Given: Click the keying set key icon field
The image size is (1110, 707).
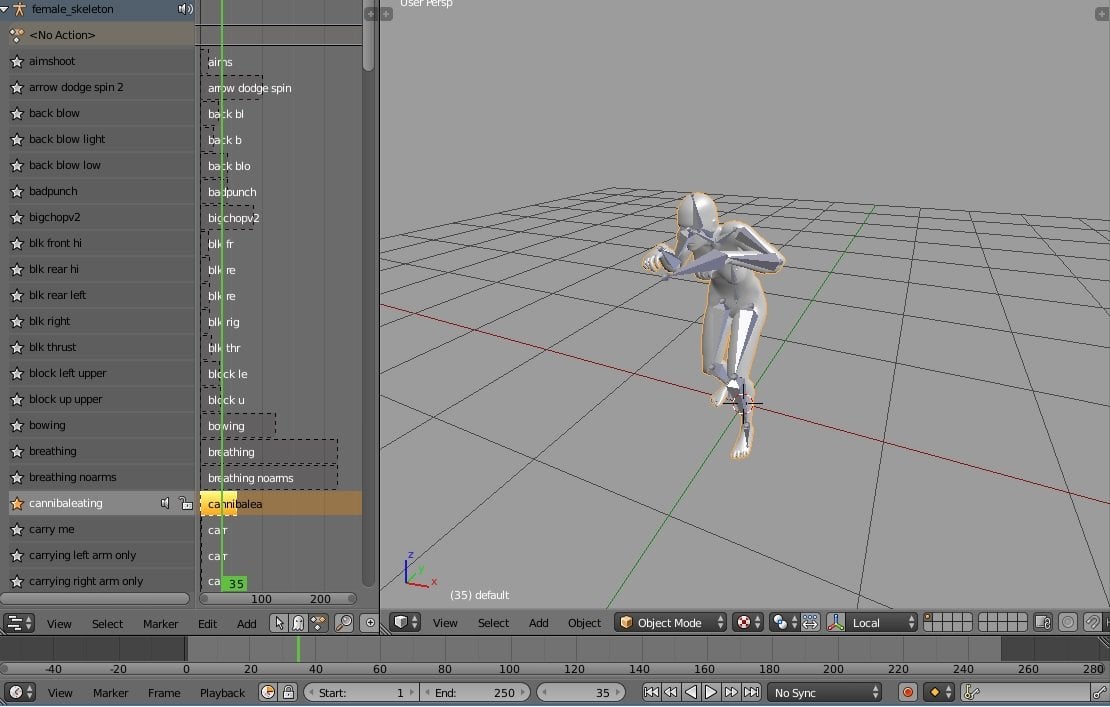Looking at the screenshot, I should click(1026, 693).
